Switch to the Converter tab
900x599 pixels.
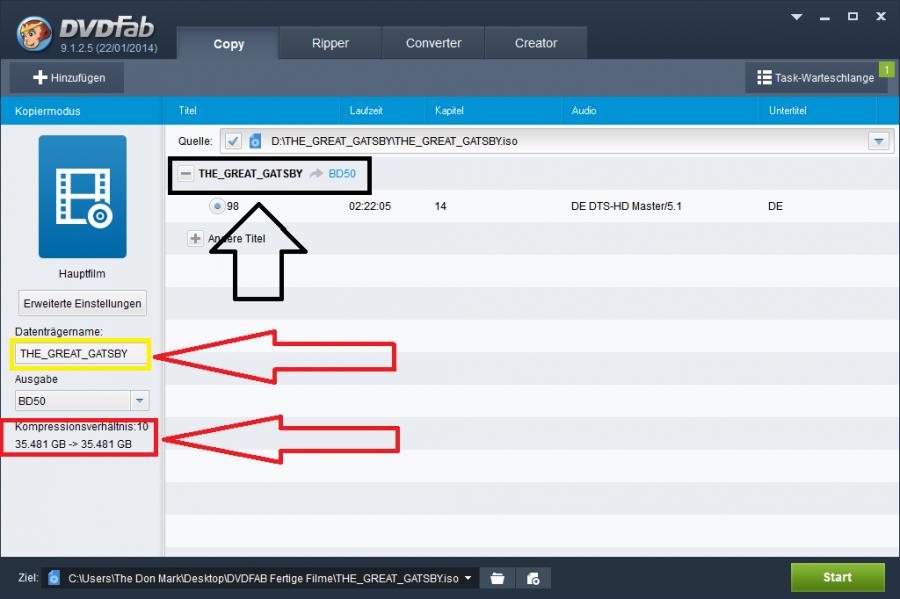click(x=433, y=43)
